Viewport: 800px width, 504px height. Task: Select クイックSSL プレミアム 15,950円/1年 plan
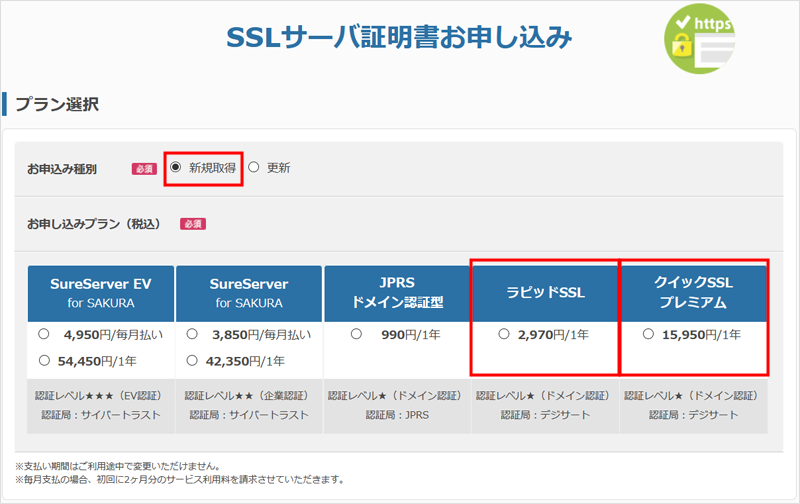pos(648,334)
